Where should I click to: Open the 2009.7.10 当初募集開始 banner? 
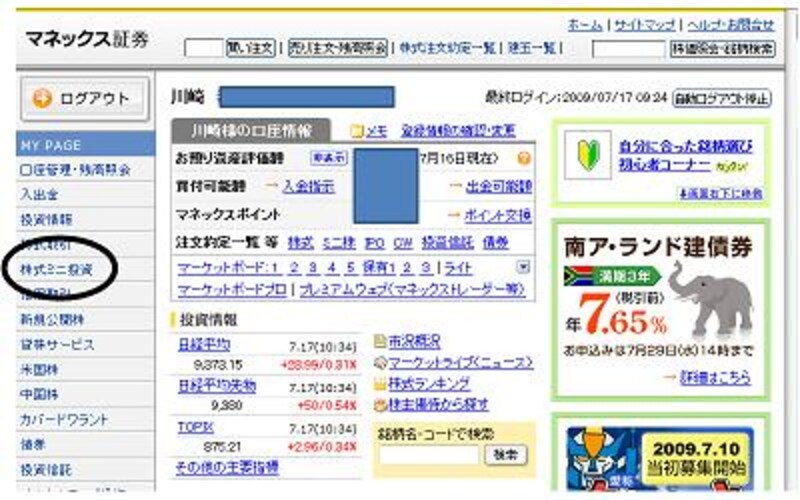660,457
